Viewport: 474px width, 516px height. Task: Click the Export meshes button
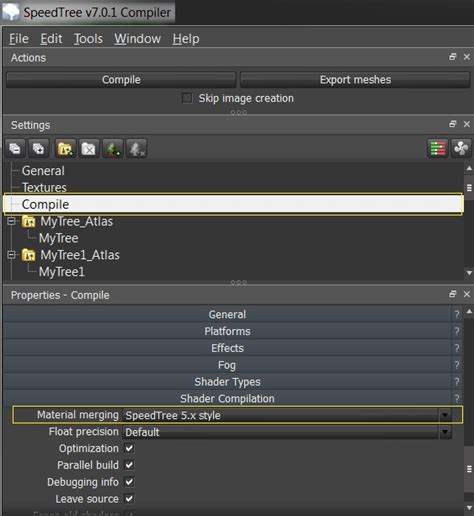(355, 80)
